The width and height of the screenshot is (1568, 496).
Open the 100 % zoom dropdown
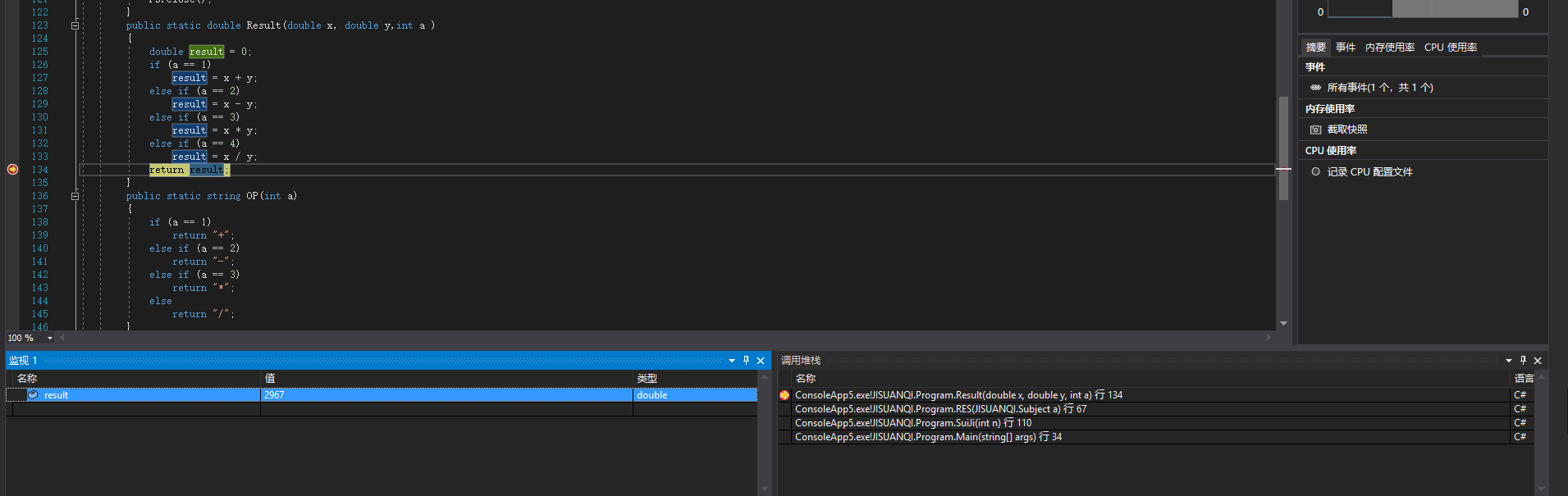coord(50,338)
